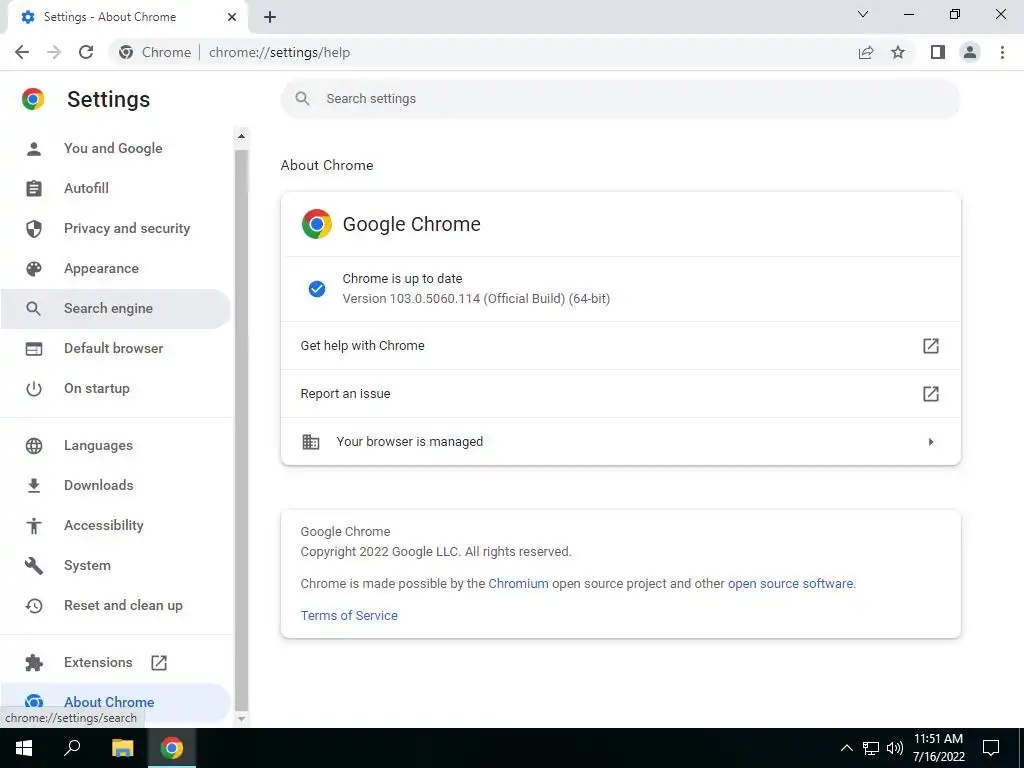Open the Terms of Service link

349,615
